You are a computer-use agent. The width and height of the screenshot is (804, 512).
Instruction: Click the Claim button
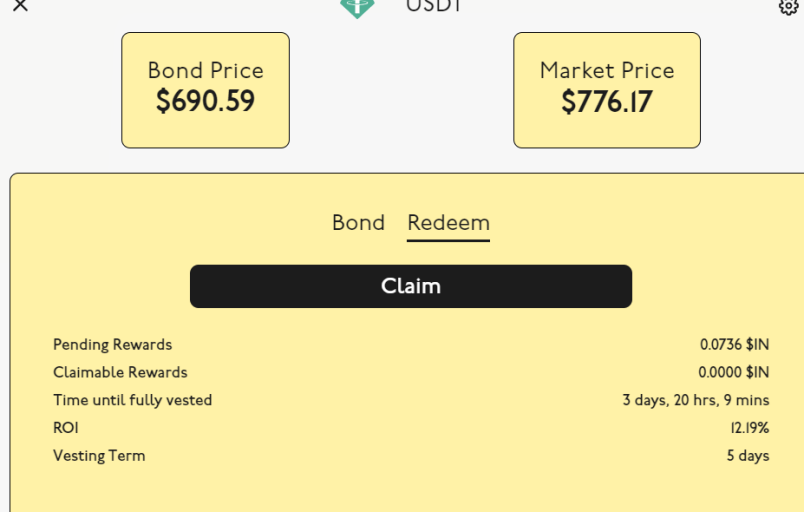411,286
